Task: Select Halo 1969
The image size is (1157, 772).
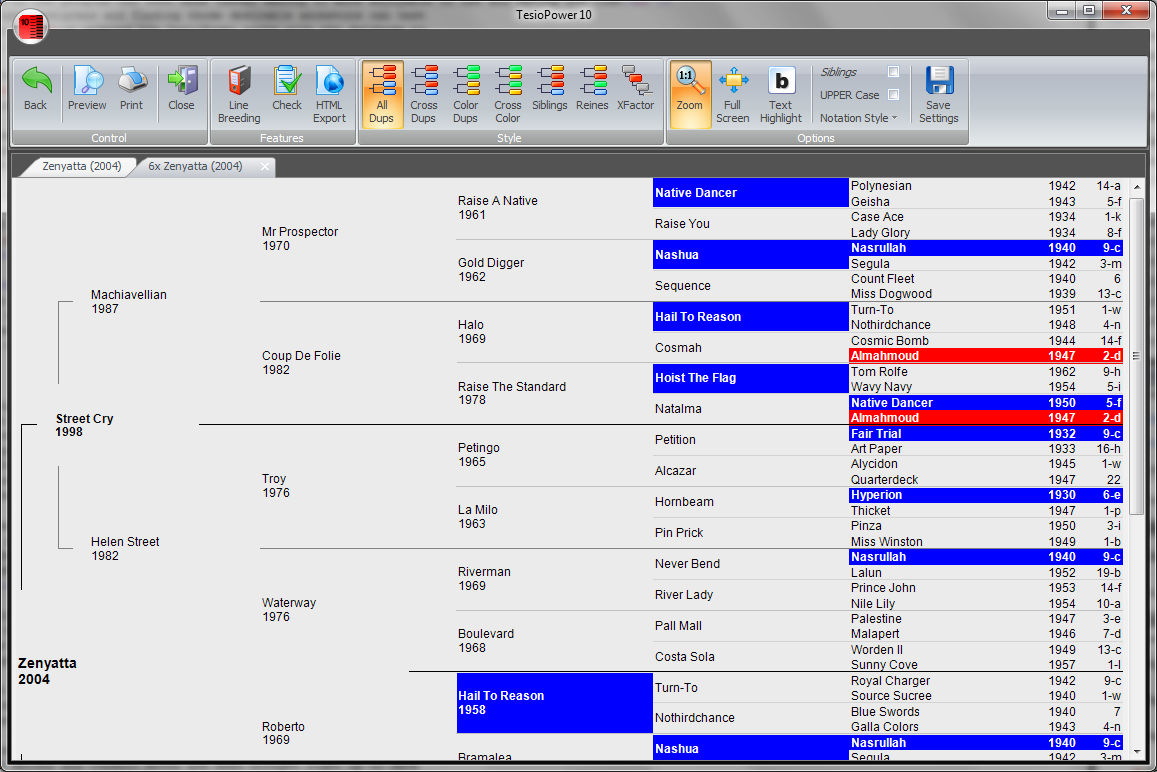Action: click(x=472, y=331)
